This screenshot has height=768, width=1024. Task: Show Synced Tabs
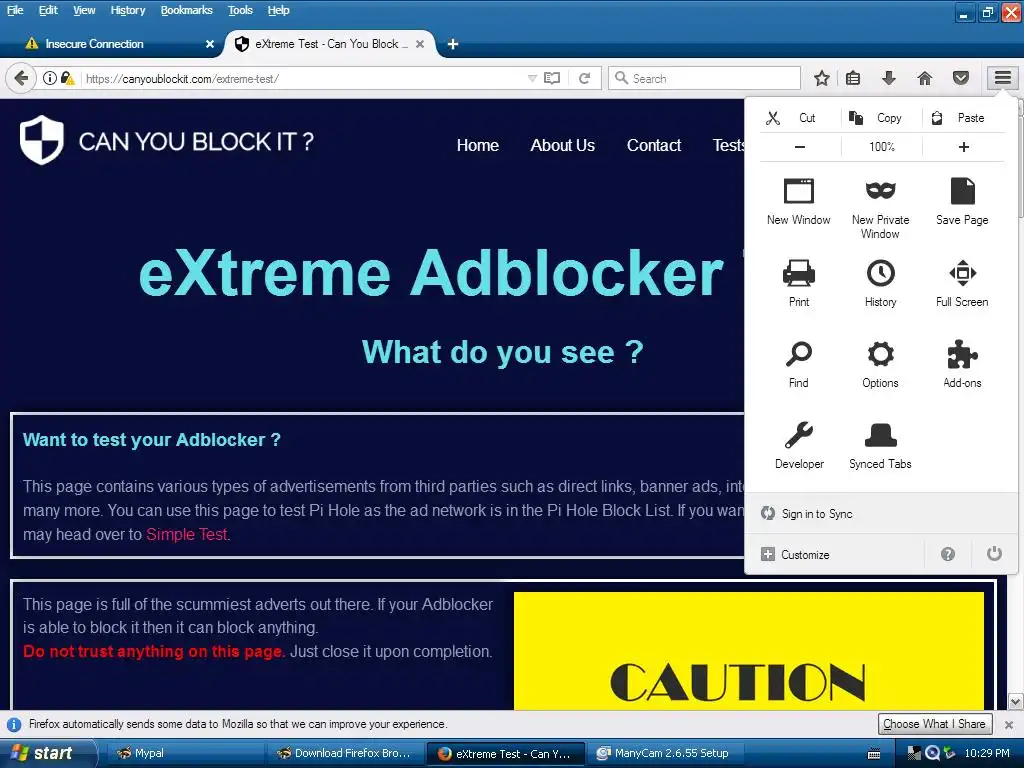(x=880, y=445)
